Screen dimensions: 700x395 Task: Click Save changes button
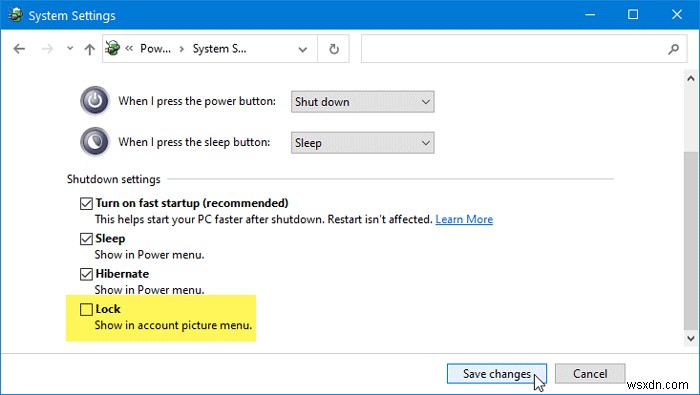click(497, 374)
